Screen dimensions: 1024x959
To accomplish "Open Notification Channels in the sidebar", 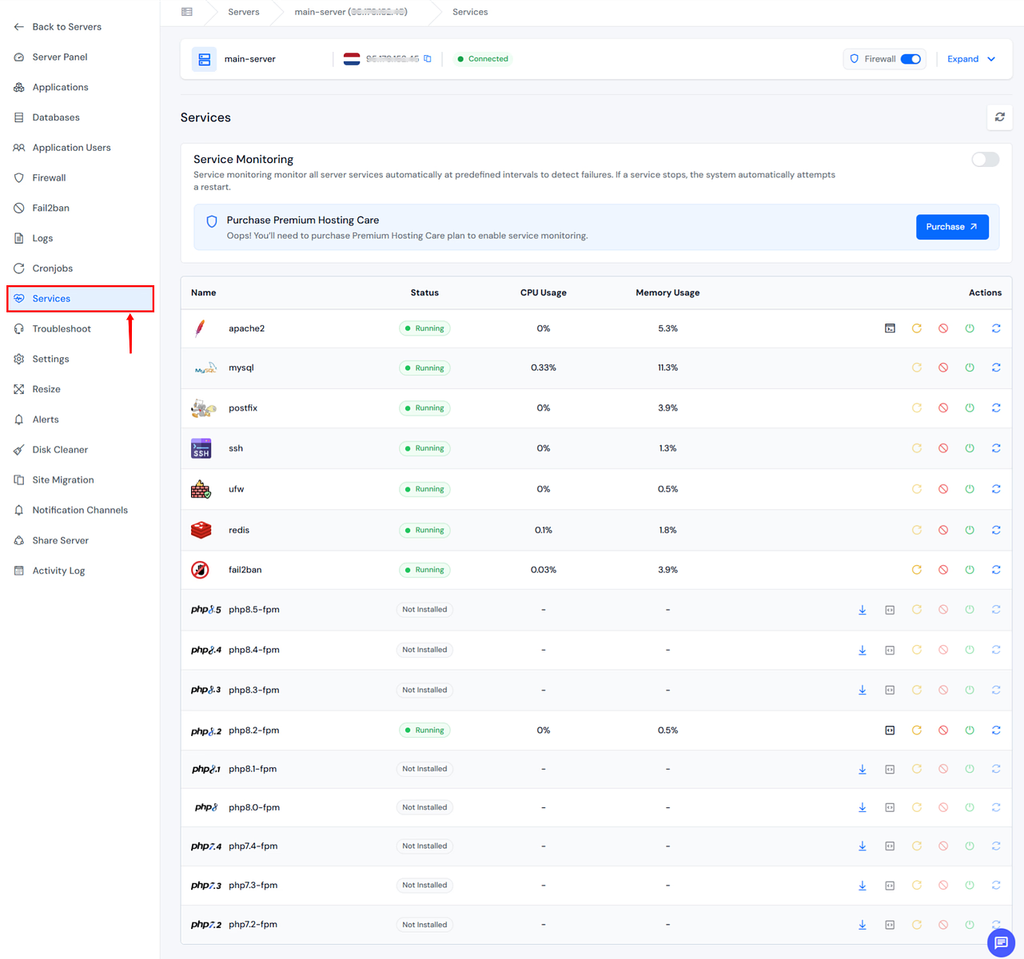I will (80, 510).
